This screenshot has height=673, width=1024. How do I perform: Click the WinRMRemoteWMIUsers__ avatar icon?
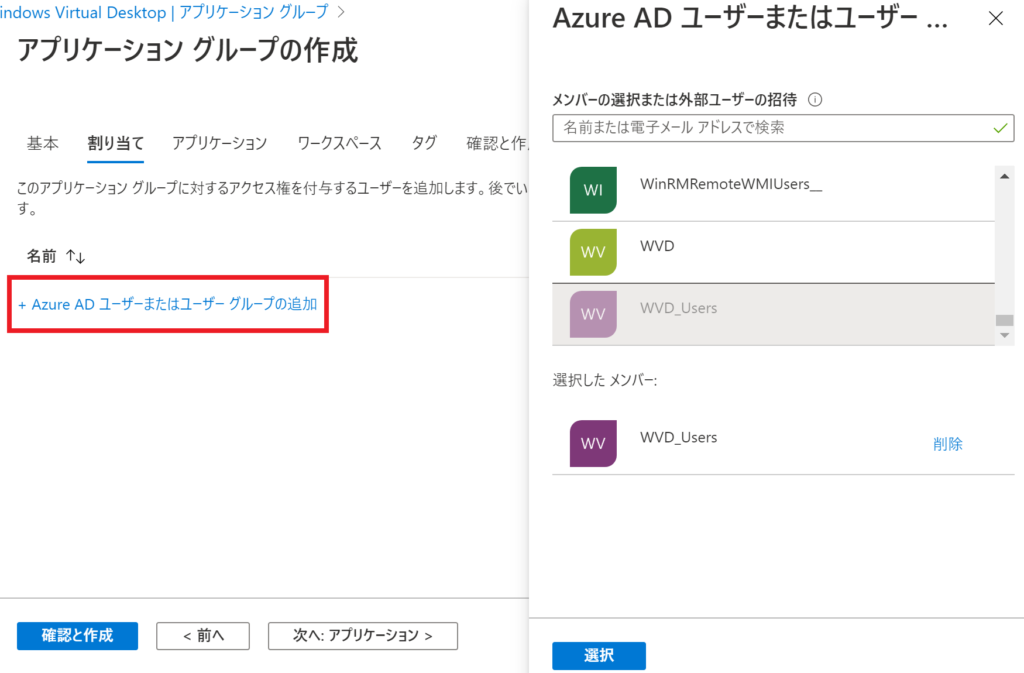pos(593,190)
